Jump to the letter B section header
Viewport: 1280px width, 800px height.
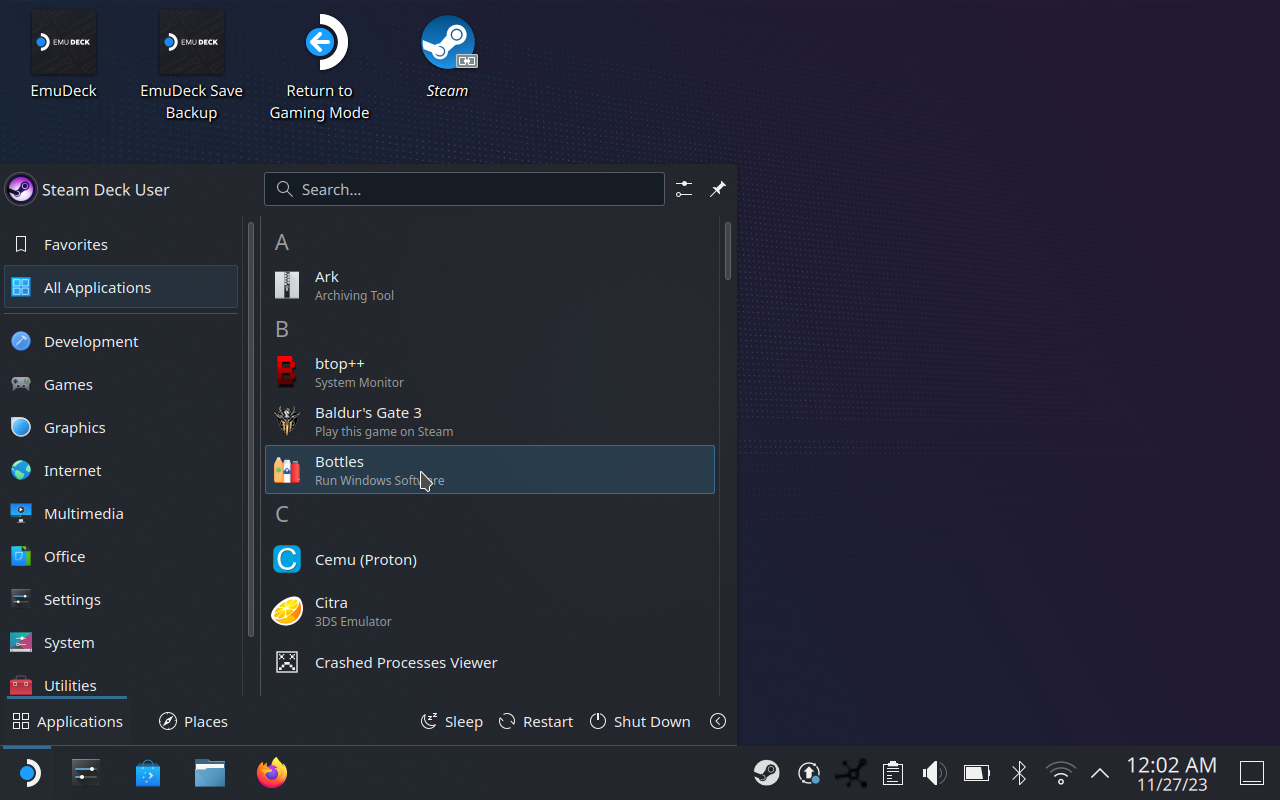click(282, 329)
